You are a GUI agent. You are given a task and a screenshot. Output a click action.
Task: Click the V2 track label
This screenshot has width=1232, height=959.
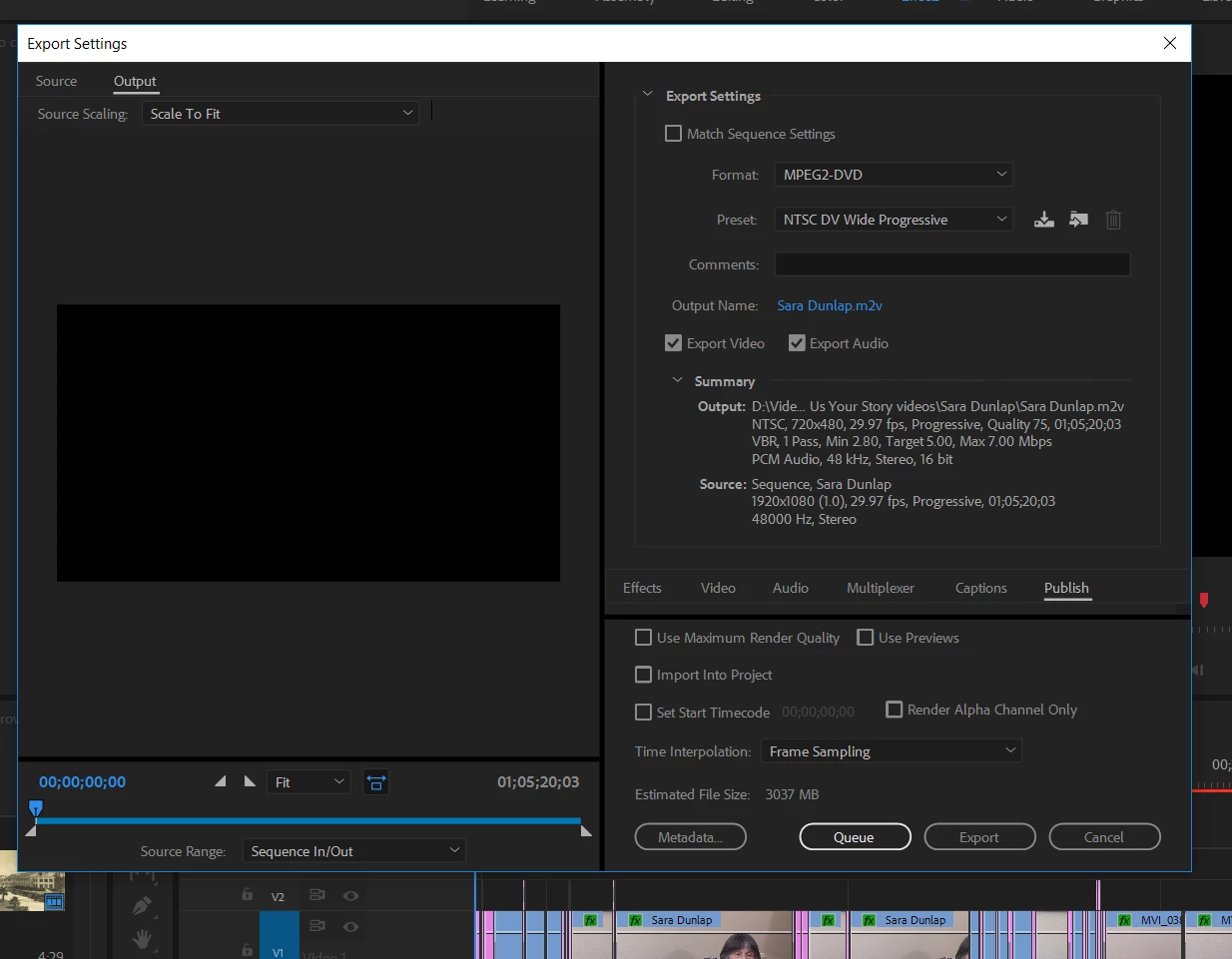click(x=279, y=896)
